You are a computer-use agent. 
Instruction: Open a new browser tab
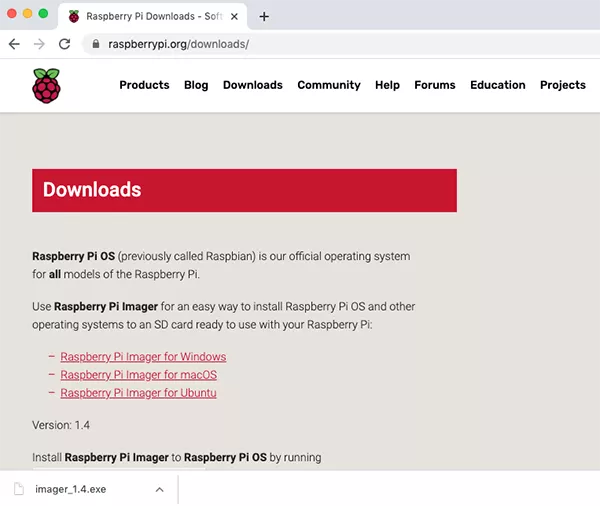264,16
